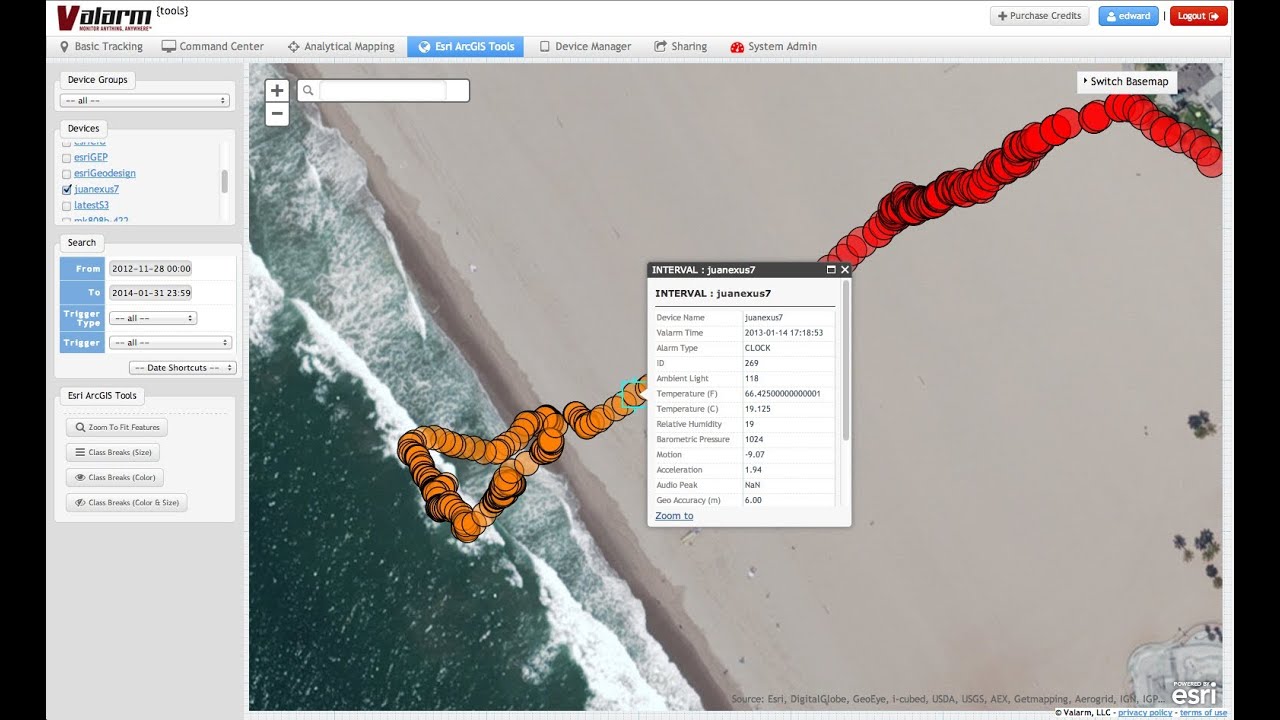
Task: Open the edward user account button
Action: click(1128, 16)
